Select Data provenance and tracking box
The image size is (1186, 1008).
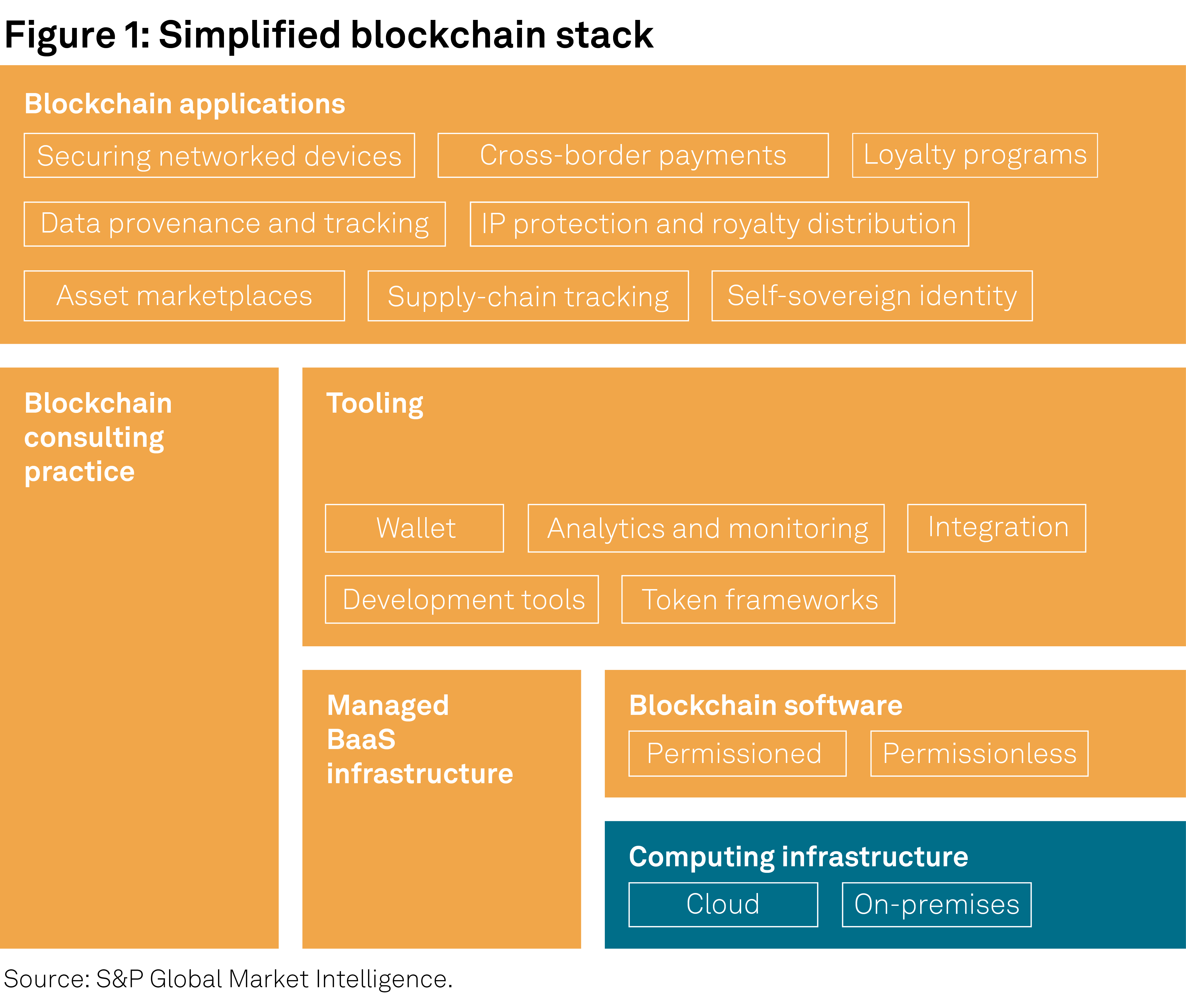(x=234, y=224)
